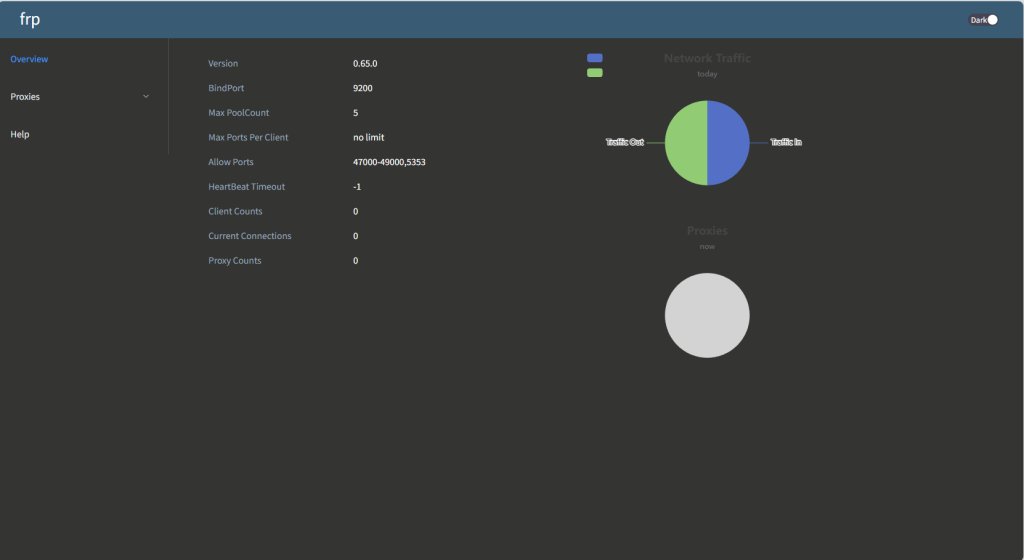The height and width of the screenshot is (560, 1024).
Task: Click the BindPort value 9200
Action: (x=363, y=88)
